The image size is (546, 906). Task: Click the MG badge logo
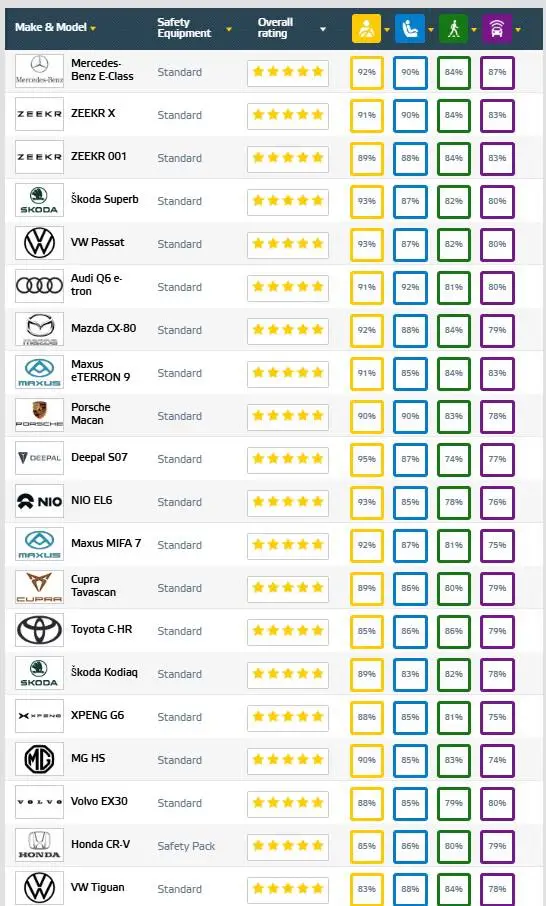(x=39, y=759)
